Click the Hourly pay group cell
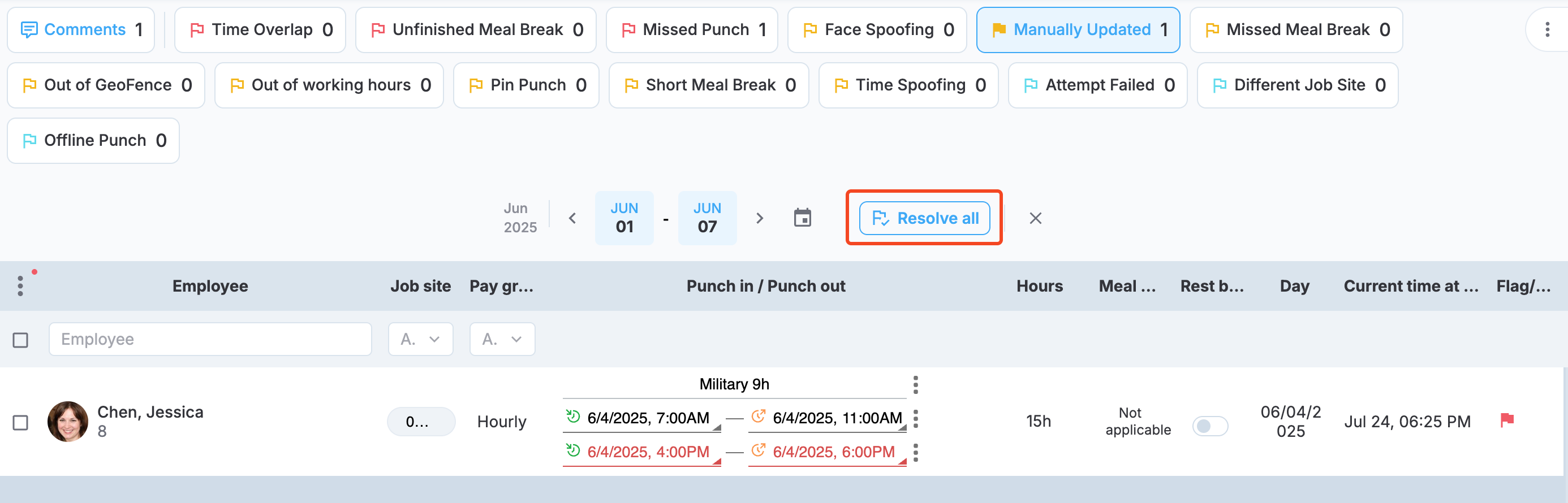 pos(502,422)
